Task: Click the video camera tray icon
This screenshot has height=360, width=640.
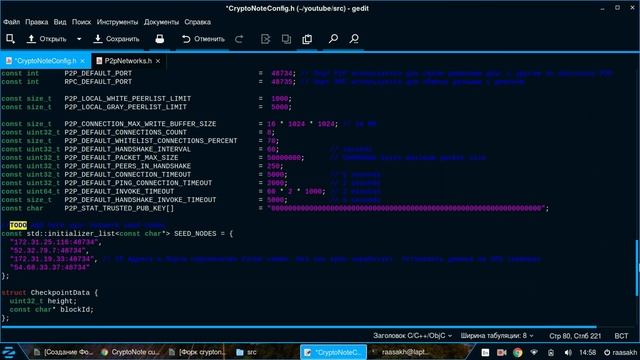Action: click(502, 352)
